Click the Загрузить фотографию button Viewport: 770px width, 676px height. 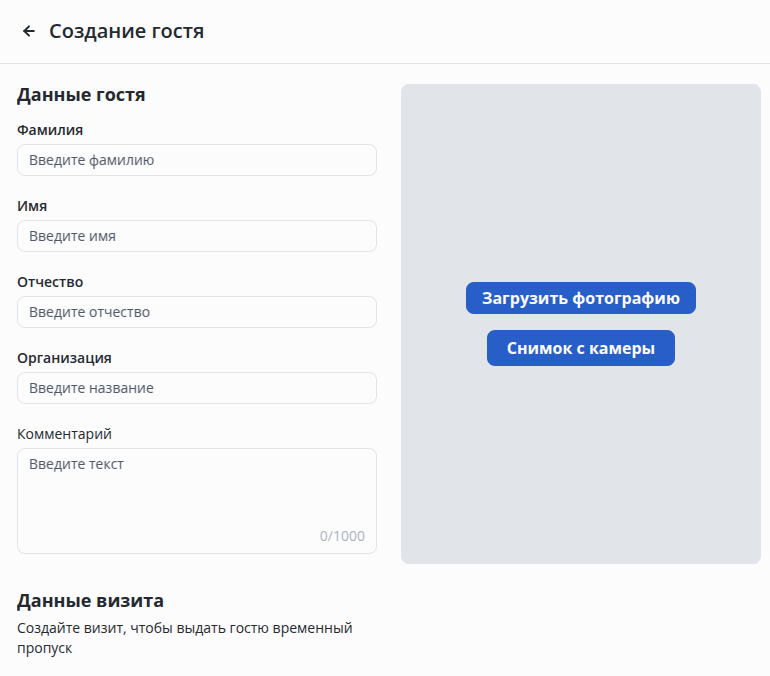(580, 298)
